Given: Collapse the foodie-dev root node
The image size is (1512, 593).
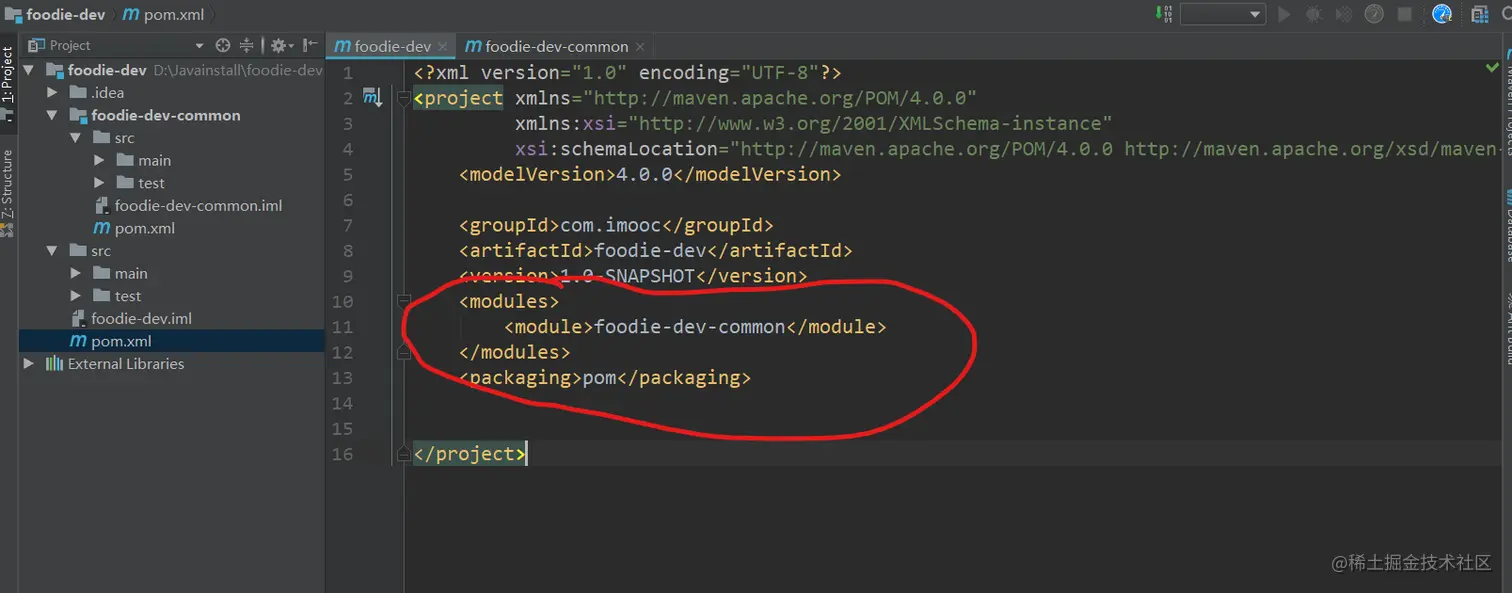Looking at the screenshot, I should pyautogui.click(x=28, y=70).
